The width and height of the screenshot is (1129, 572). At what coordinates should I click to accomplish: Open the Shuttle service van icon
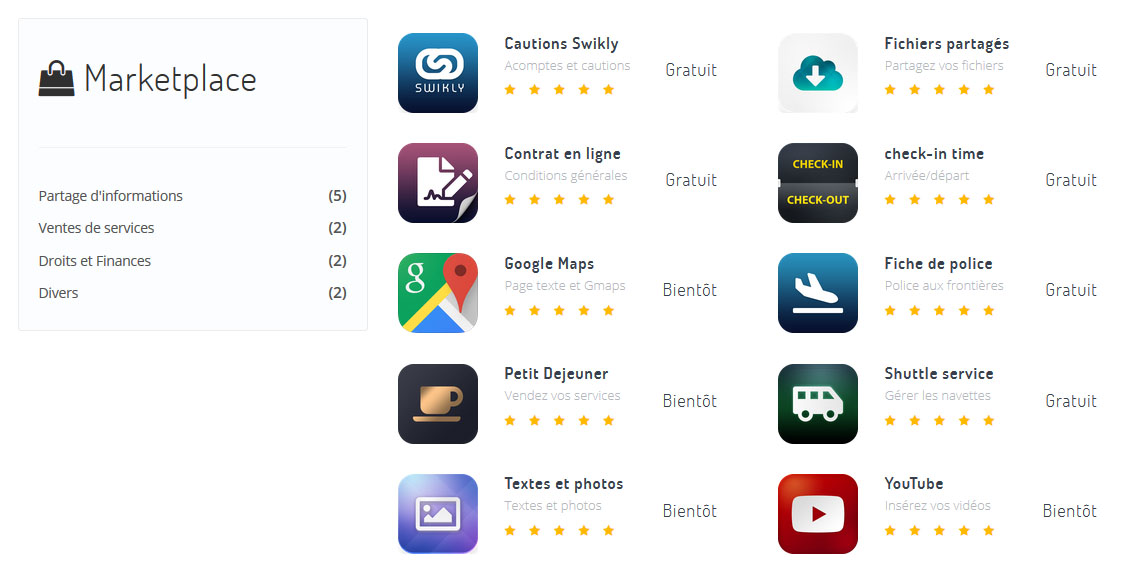[x=818, y=403]
